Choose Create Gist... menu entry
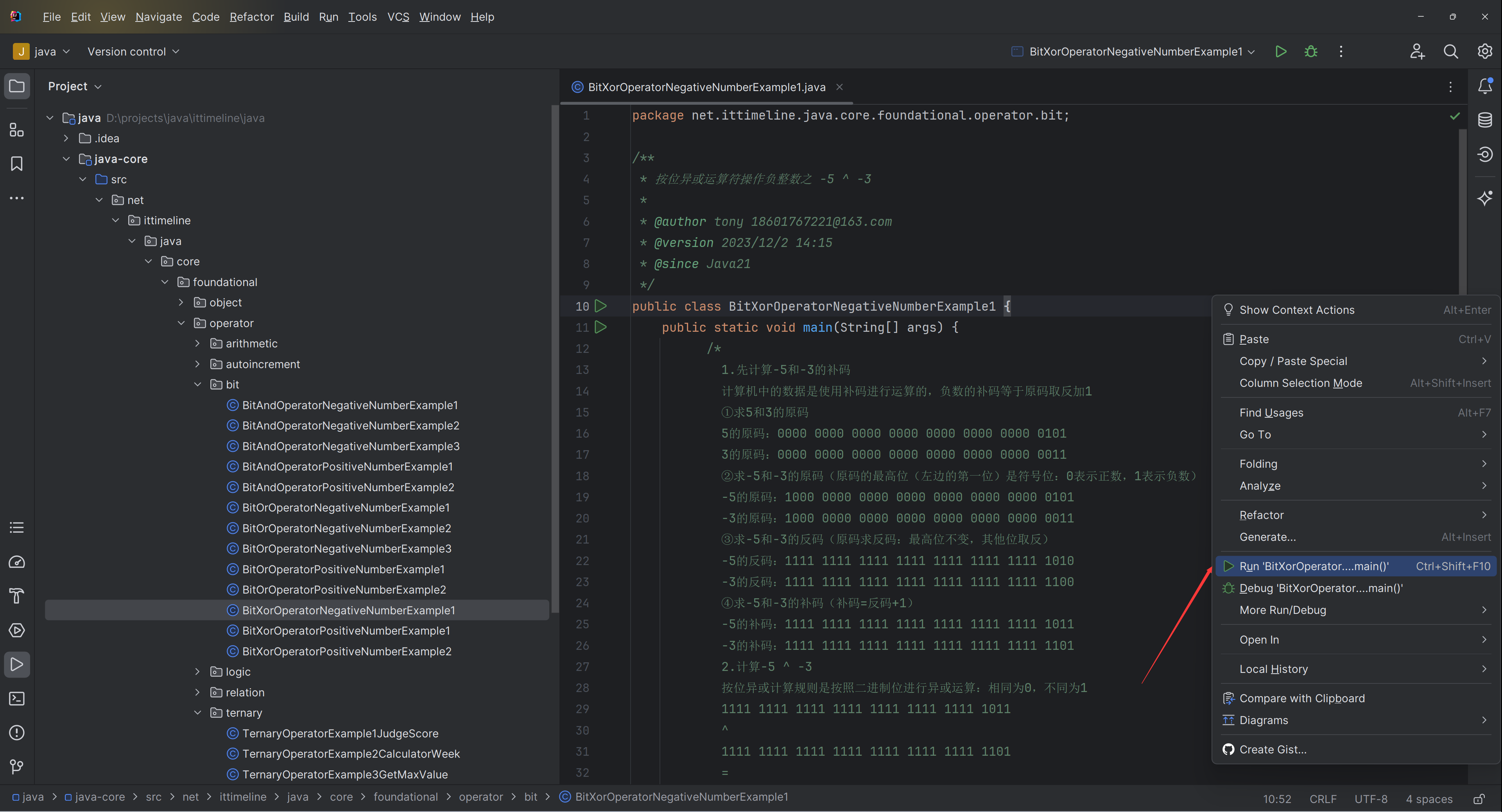1502x812 pixels. 1356,749
